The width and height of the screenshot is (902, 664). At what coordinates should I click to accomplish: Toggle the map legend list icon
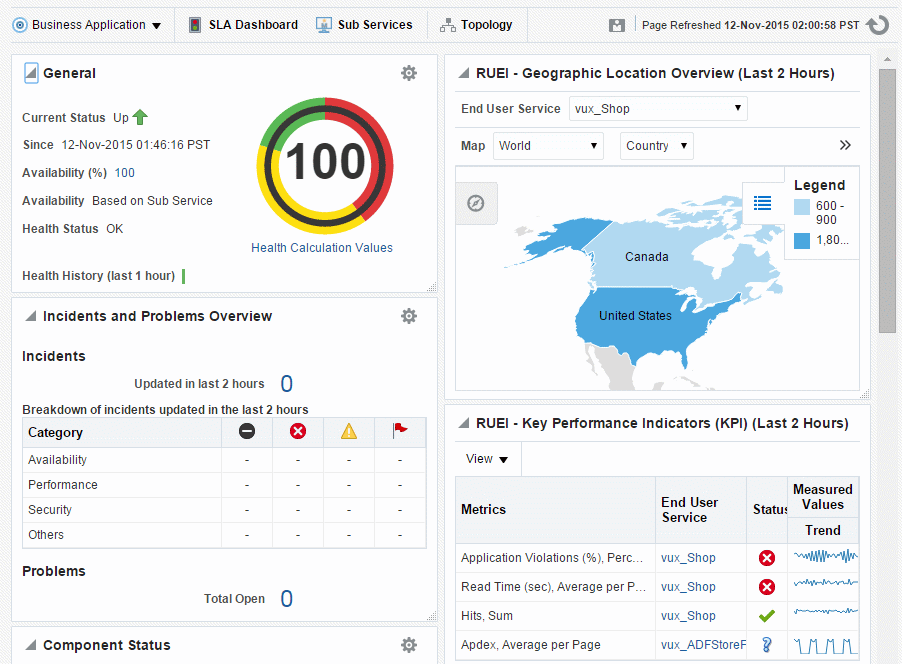[762, 203]
